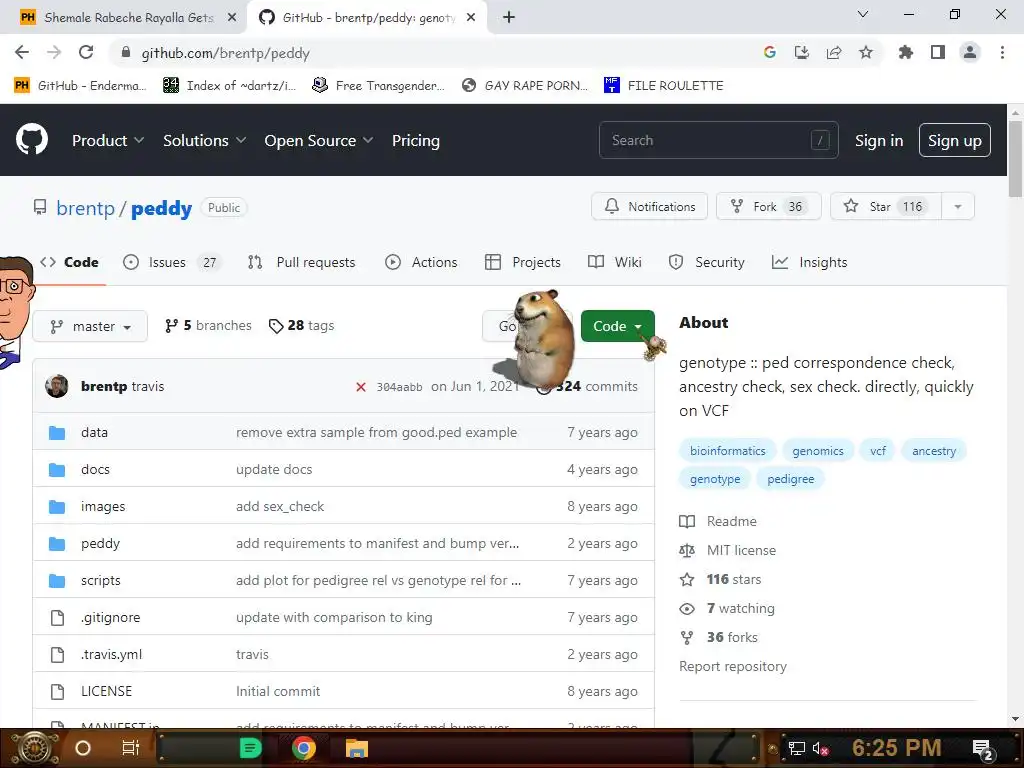The width and height of the screenshot is (1024, 768).
Task: Open the Issues tab
Action: click(172, 263)
